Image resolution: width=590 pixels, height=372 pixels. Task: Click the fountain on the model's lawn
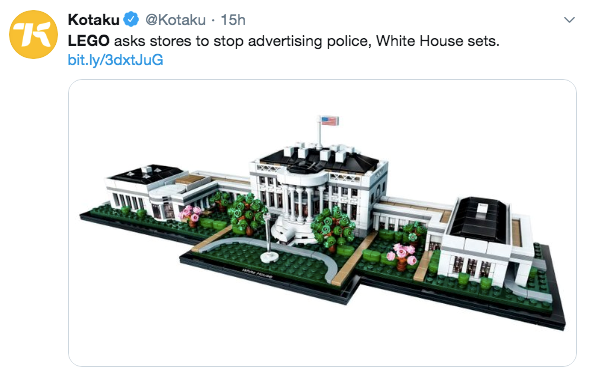(x=269, y=258)
